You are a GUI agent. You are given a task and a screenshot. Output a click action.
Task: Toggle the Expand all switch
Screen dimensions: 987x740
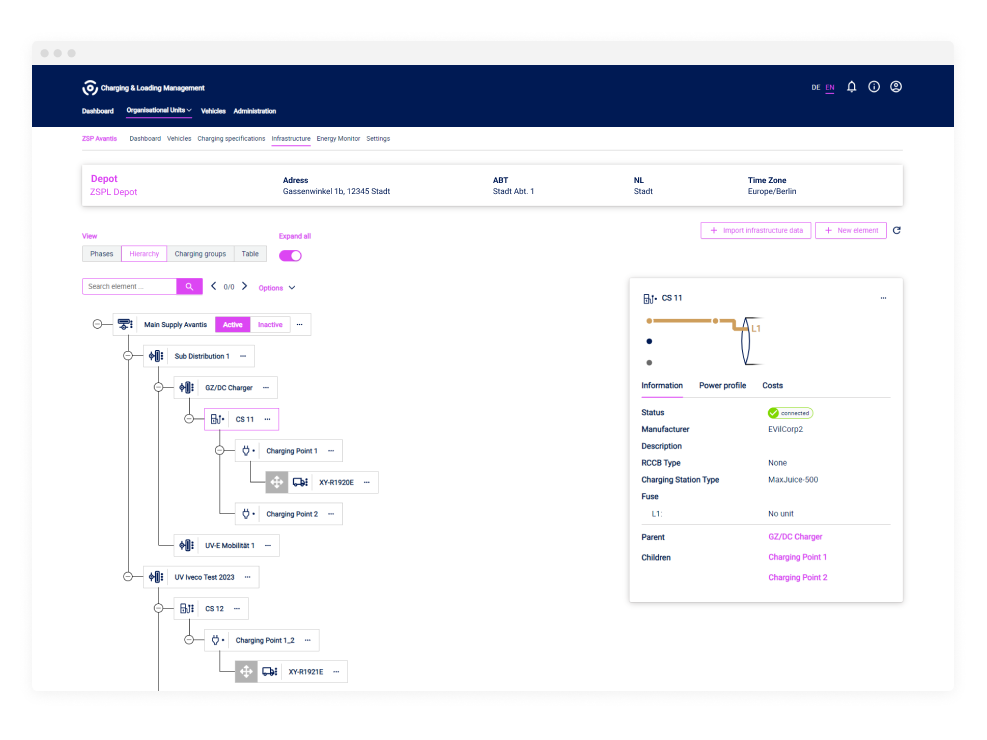click(291, 255)
